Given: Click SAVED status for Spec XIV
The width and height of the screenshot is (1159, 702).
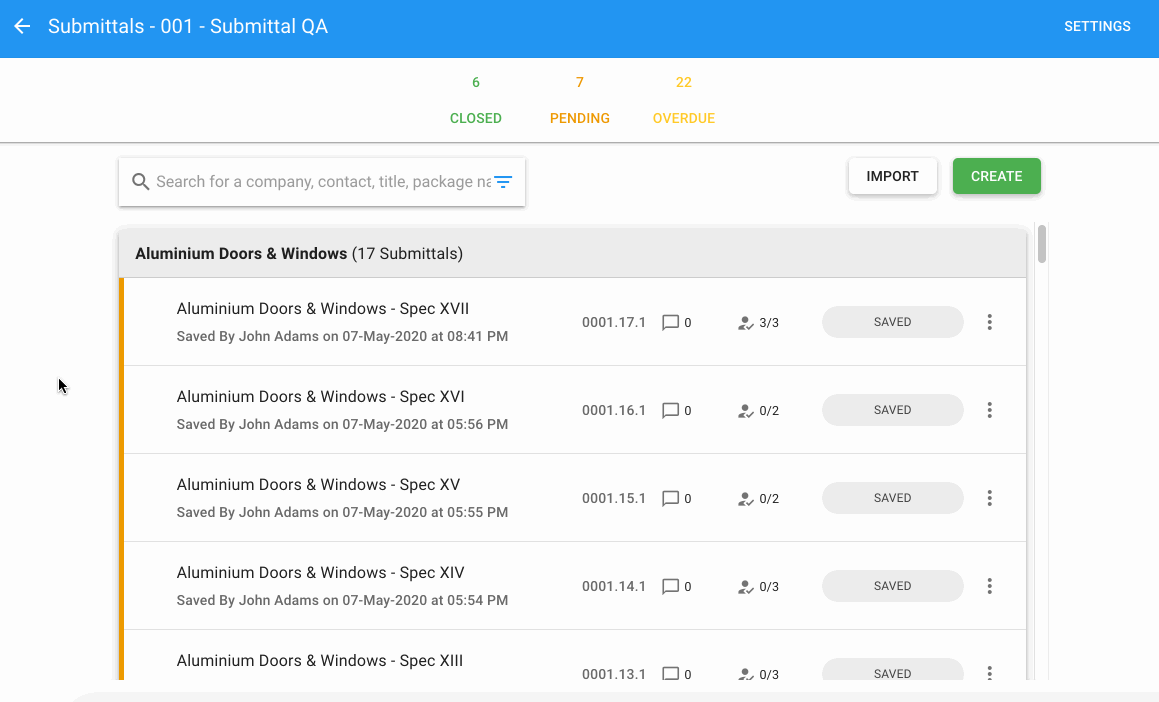Looking at the screenshot, I should (893, 586).
